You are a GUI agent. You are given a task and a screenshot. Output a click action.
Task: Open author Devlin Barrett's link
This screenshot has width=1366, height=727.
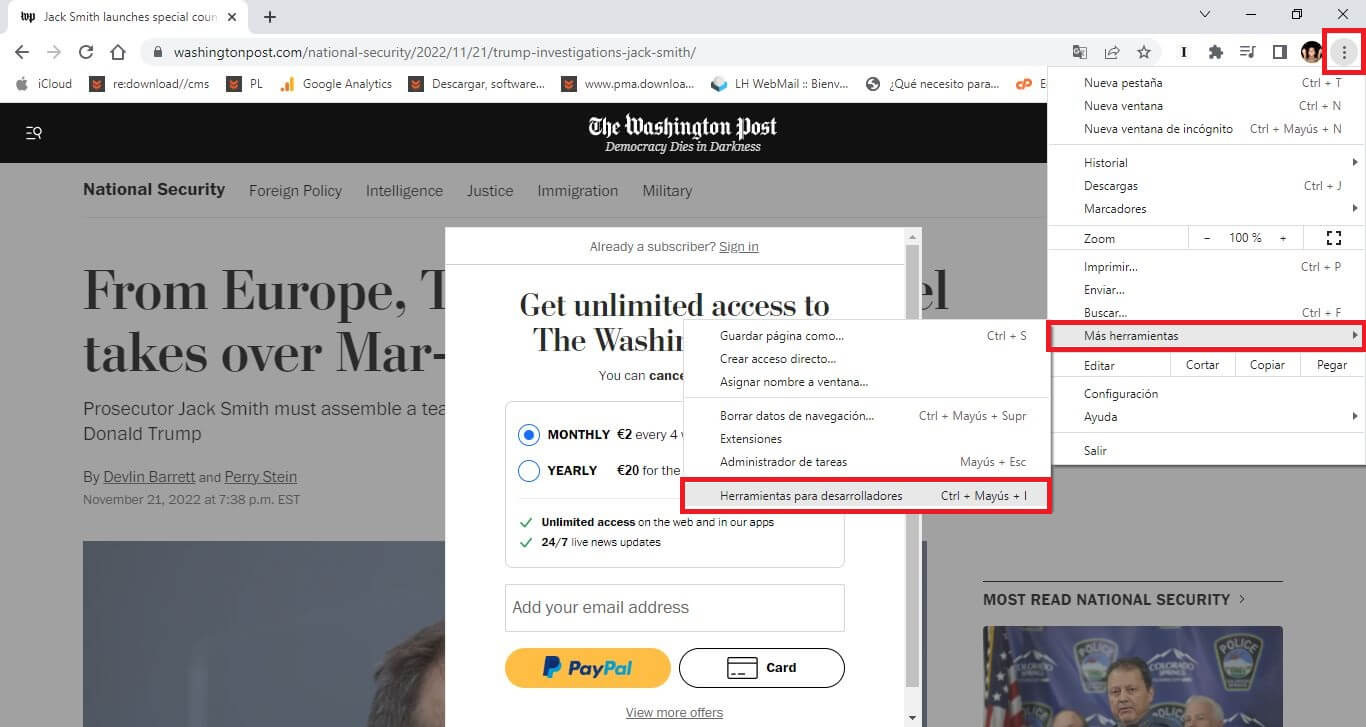click(x=151, y=477)
